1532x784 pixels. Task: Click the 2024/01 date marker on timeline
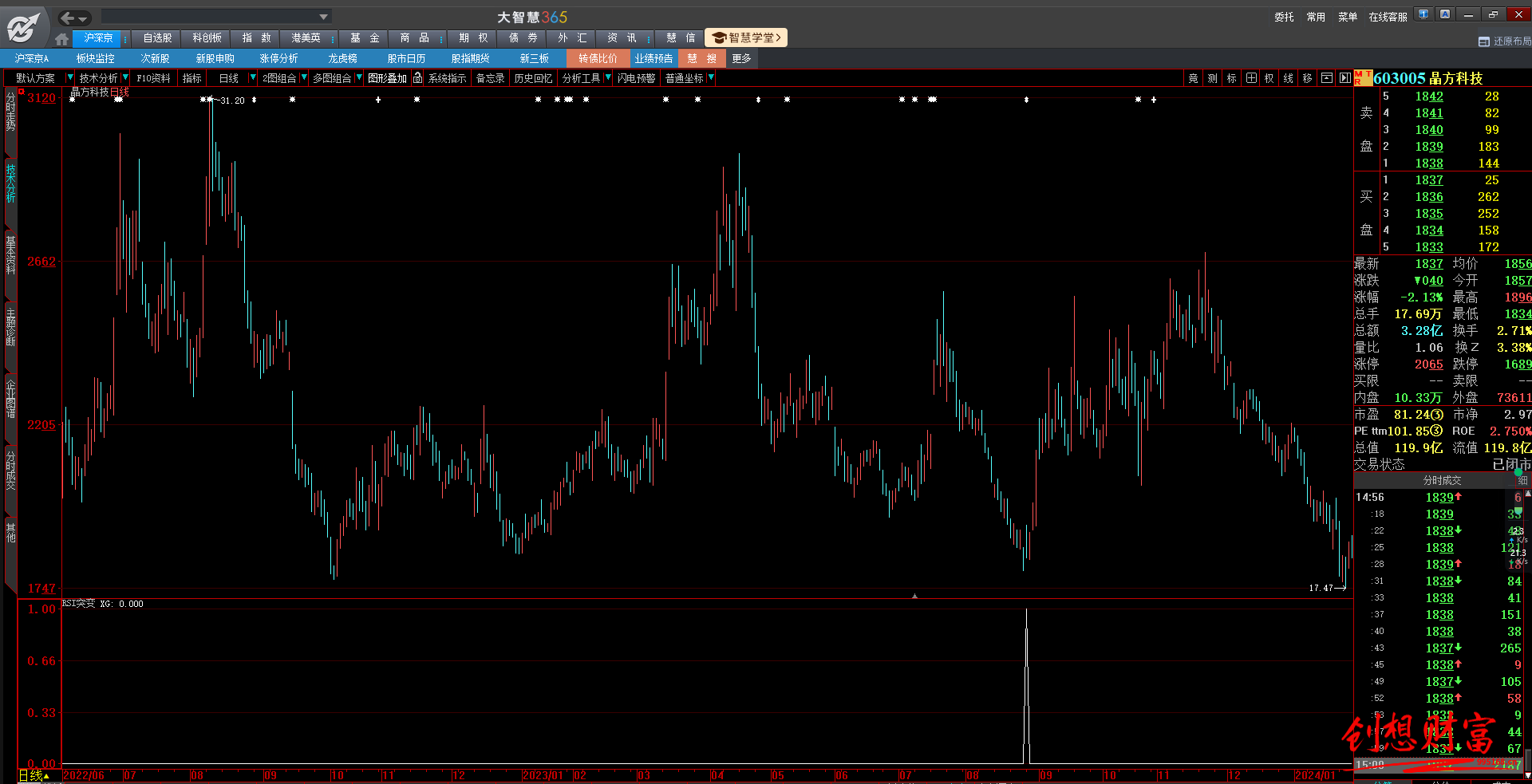[1315, 775]
